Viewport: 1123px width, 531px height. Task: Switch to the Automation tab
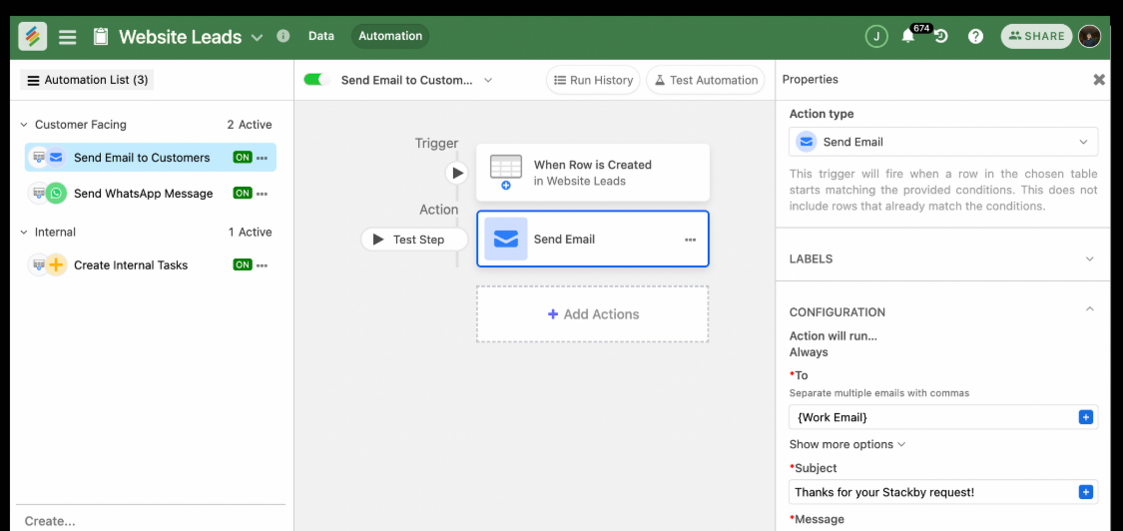pos(390,36)
